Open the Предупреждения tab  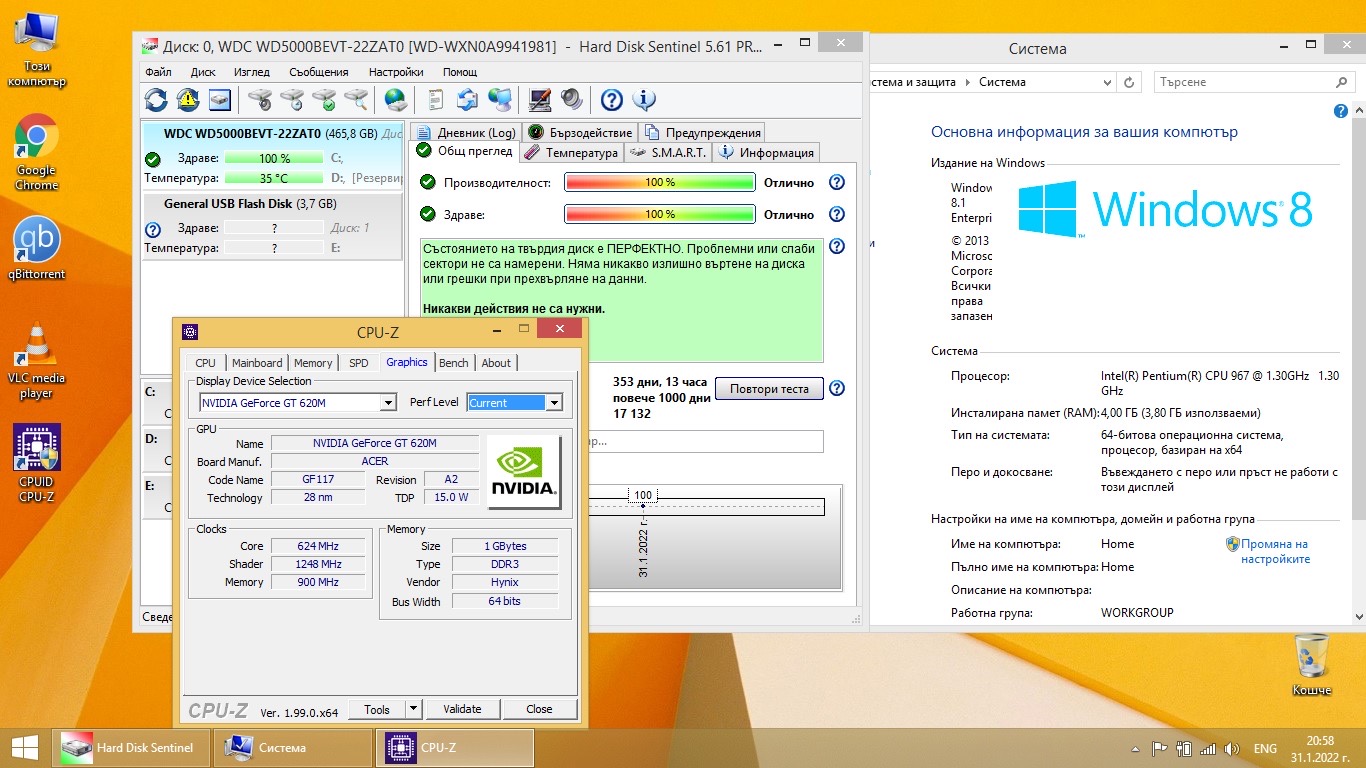tap(702, 132)
